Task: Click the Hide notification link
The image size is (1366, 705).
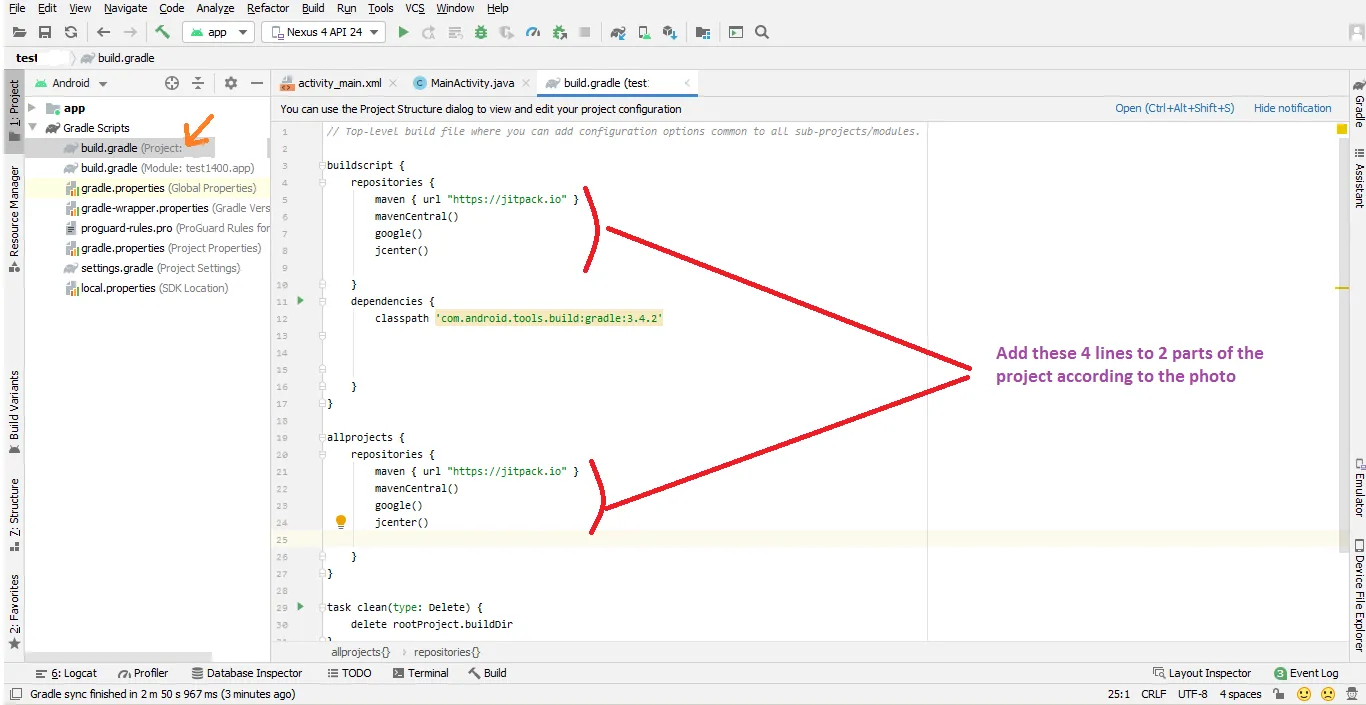Action: pos(1292,108)
